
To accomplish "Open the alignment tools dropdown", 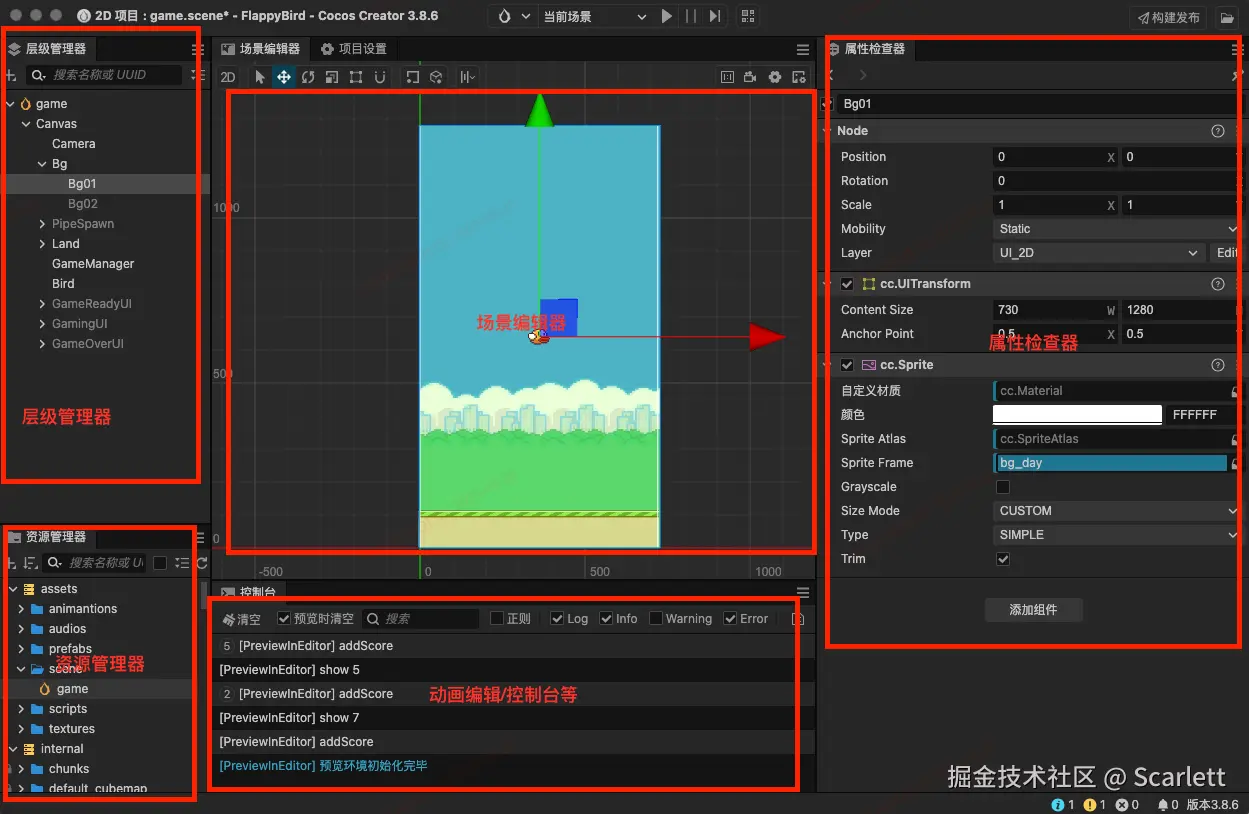I will (x=467, y=77).
